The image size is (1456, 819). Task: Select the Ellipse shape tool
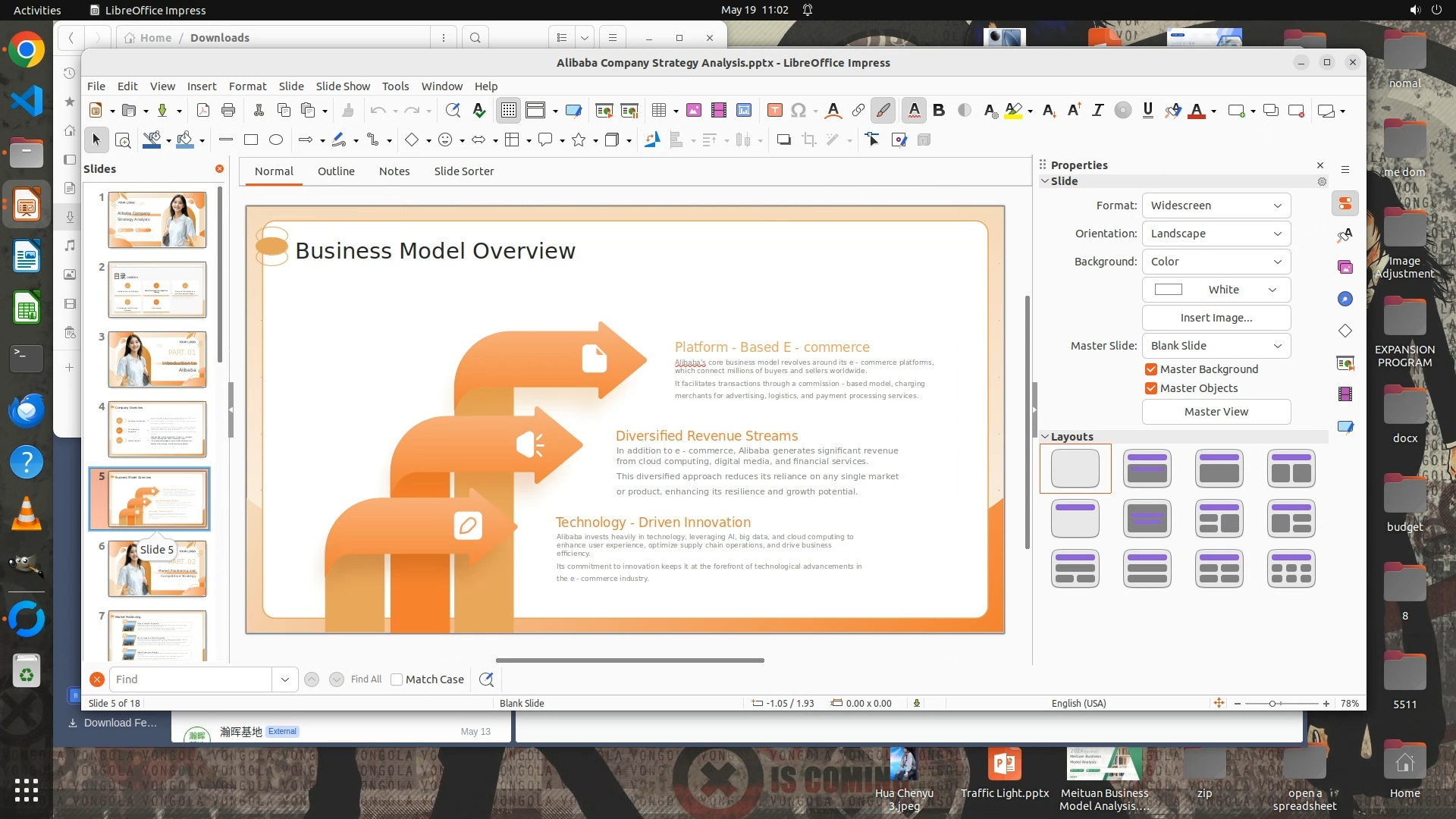tap(276, 140)
